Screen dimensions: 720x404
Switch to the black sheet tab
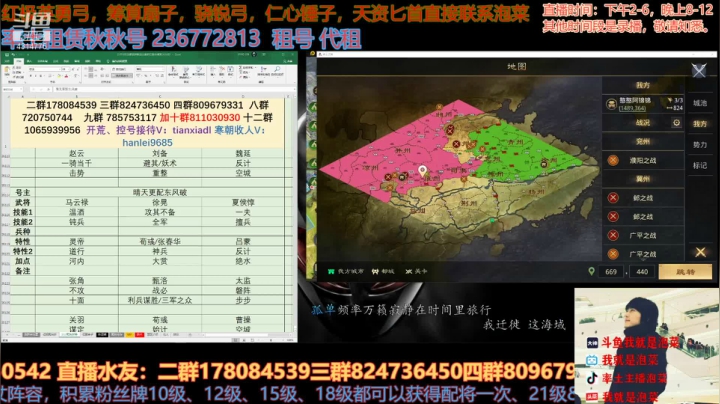[x=102, y=335]
